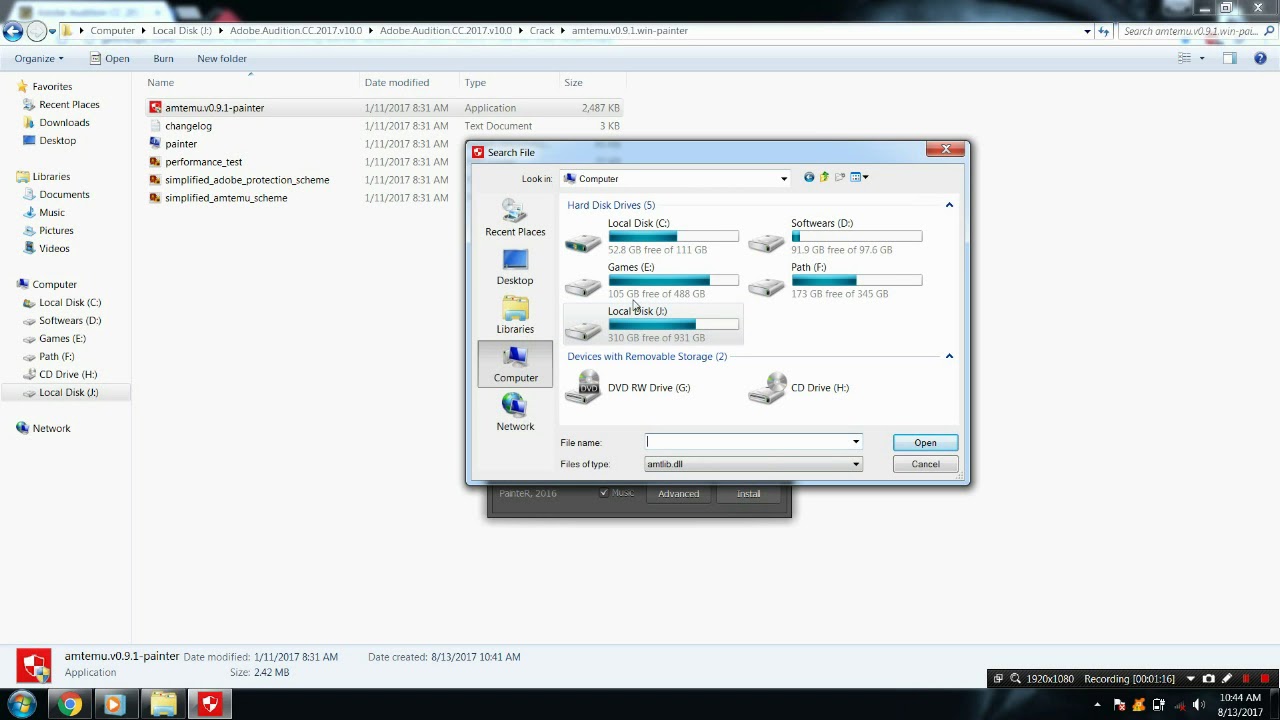Select Local Disk (C:) drive in dialog
1280x720 pixels.
(x=652, y=236)
